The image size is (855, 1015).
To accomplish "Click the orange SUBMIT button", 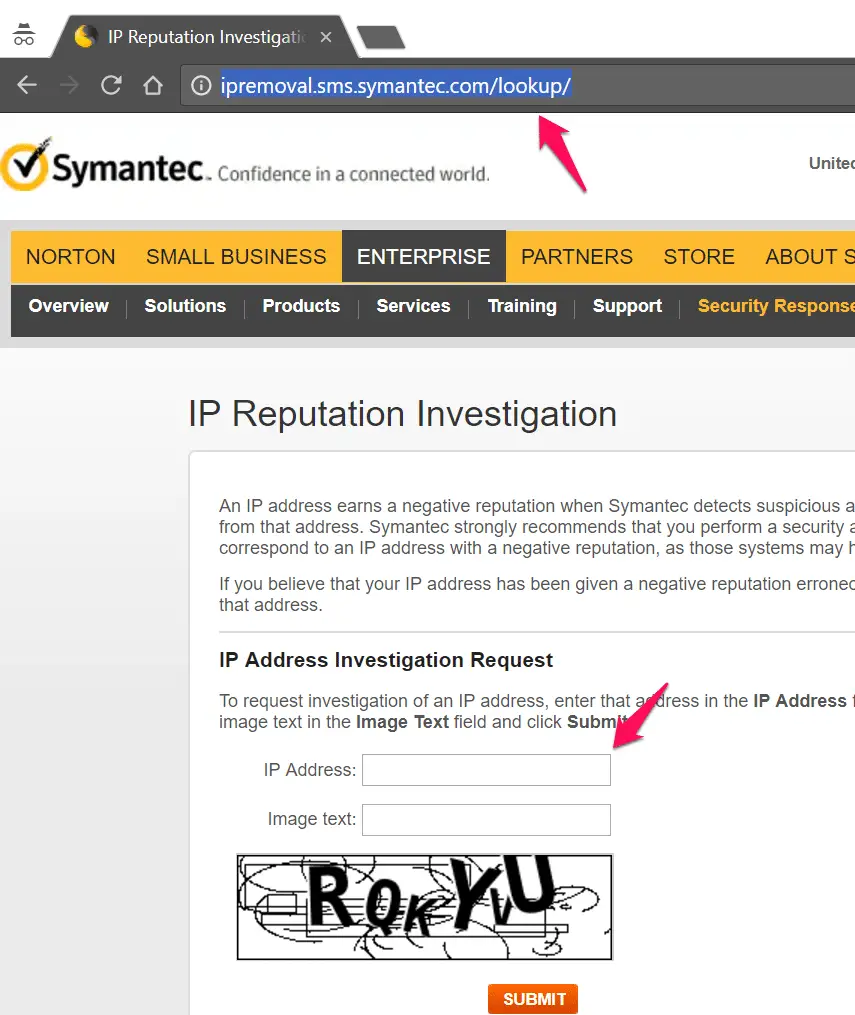I will (x=533, y=999).
